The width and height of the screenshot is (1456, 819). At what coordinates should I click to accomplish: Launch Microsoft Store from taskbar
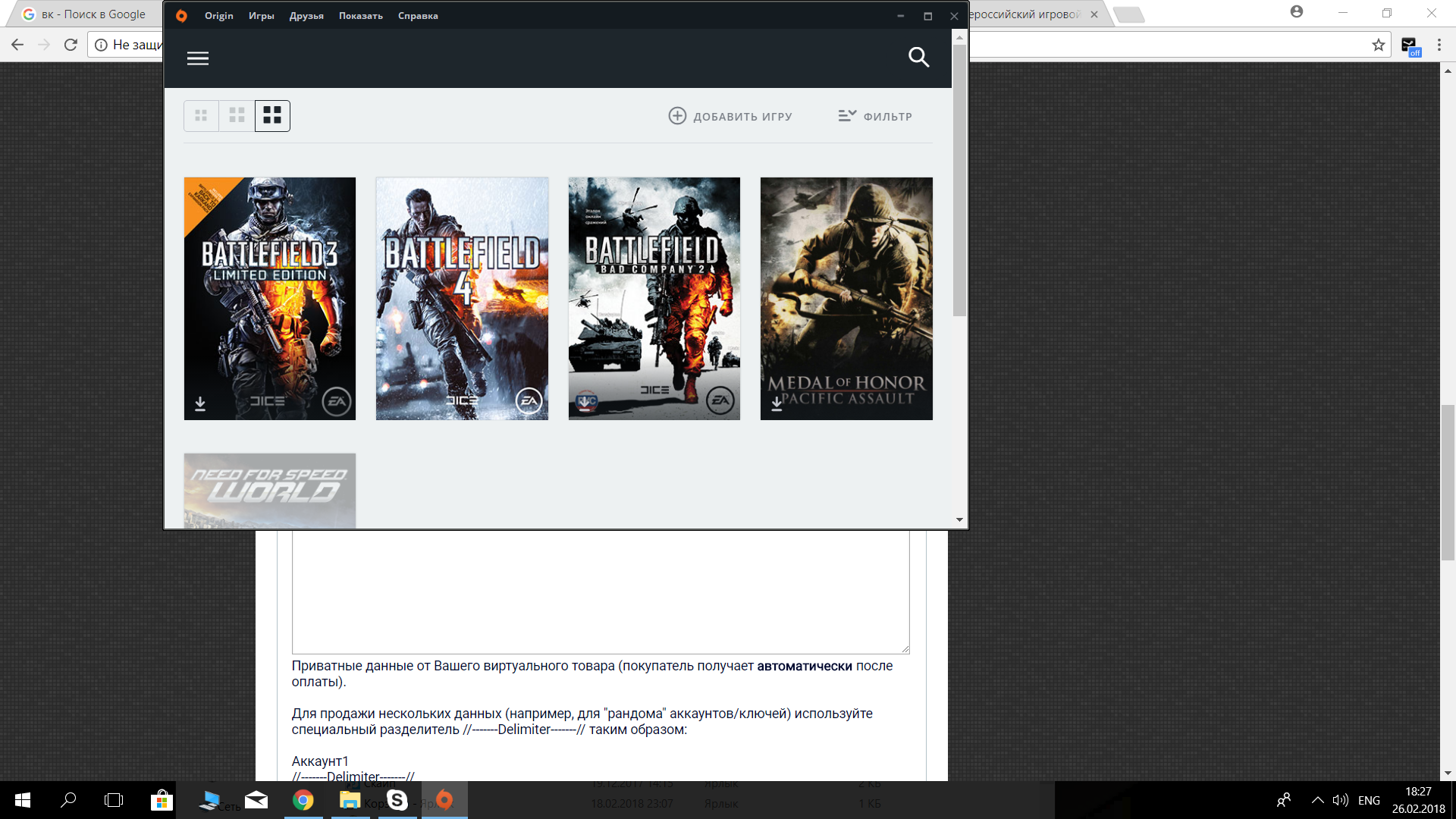[x=161, y=800]
